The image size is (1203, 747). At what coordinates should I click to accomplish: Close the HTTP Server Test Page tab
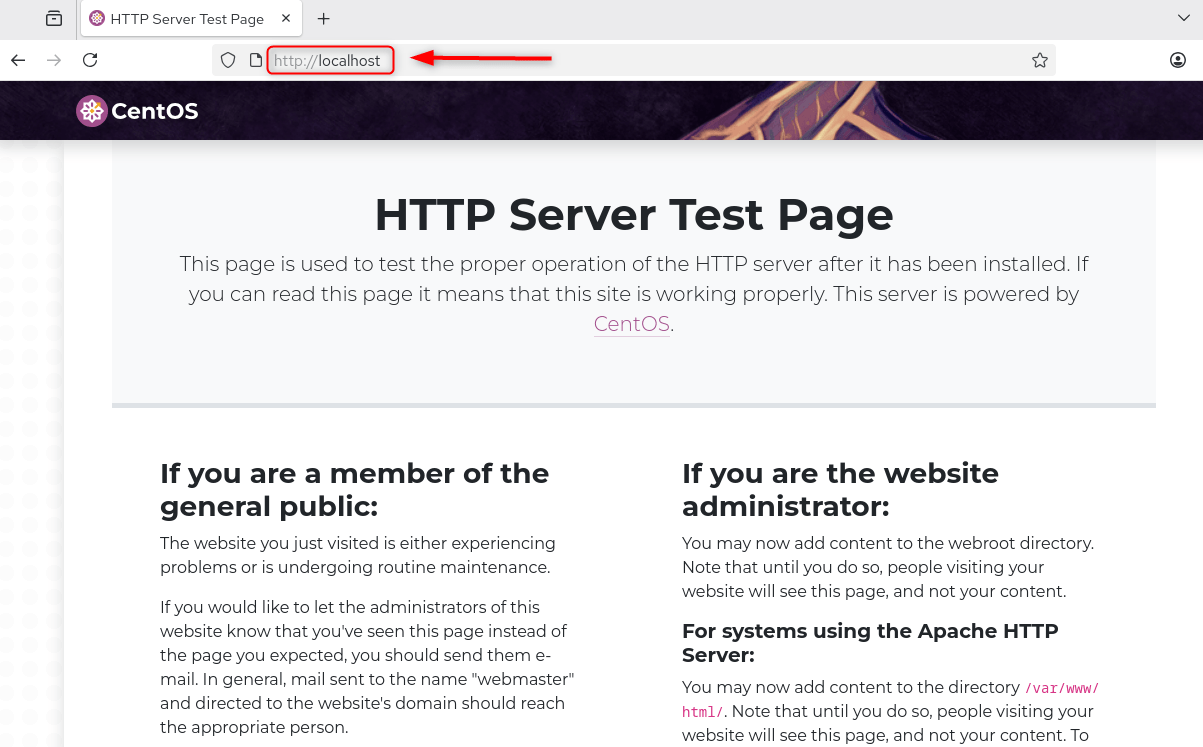point(285,18)
